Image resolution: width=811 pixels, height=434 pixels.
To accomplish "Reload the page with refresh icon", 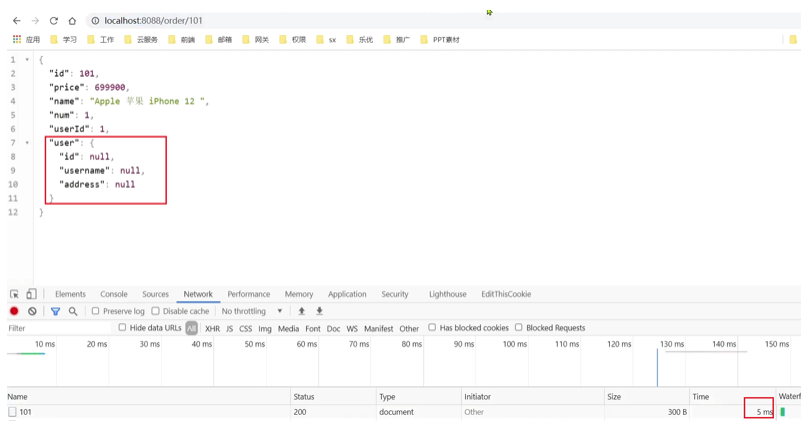I will pyautogui.click(x=54, y=21).
